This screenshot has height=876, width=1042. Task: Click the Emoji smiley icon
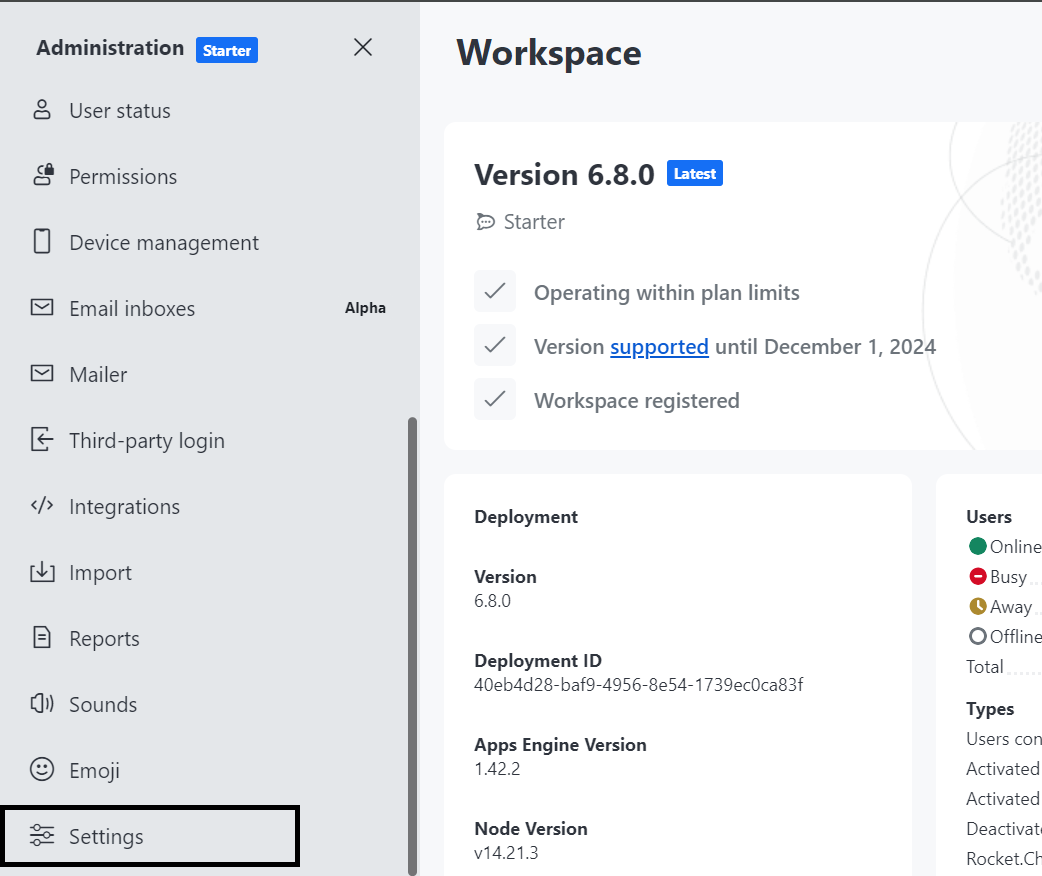click(42, 769)
